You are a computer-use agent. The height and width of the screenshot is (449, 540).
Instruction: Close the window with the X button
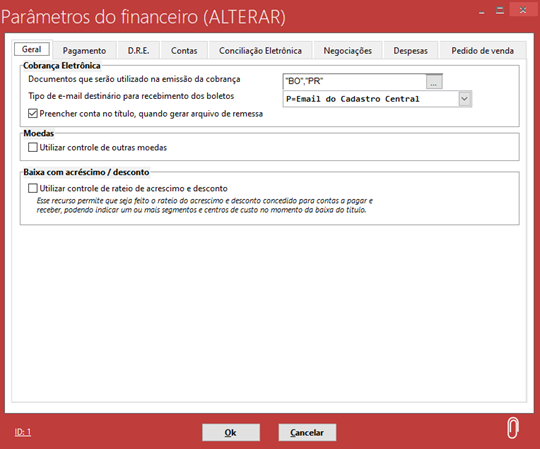click(523, 10)
